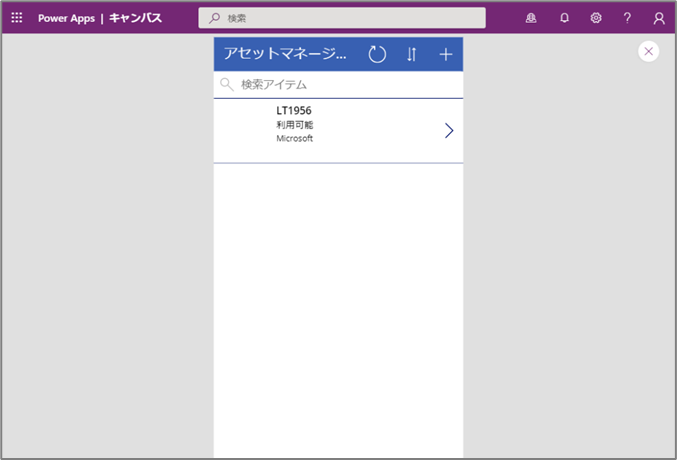Refresh the asset list
The width and height of the screenshot is (677, 460).
tap(377, 54)
